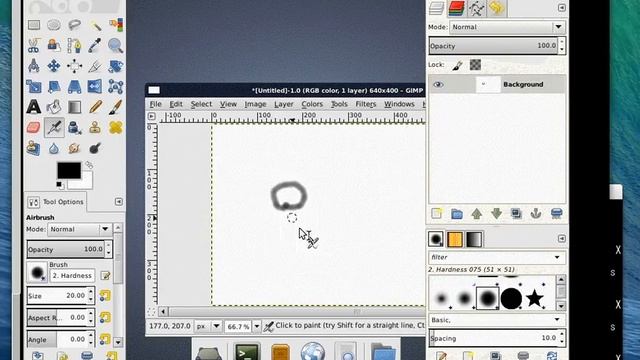Open airbrush Mode Normal dropdown in Tool Options
The height and width of the screenshot is (360, 640).
coord(80,229)
